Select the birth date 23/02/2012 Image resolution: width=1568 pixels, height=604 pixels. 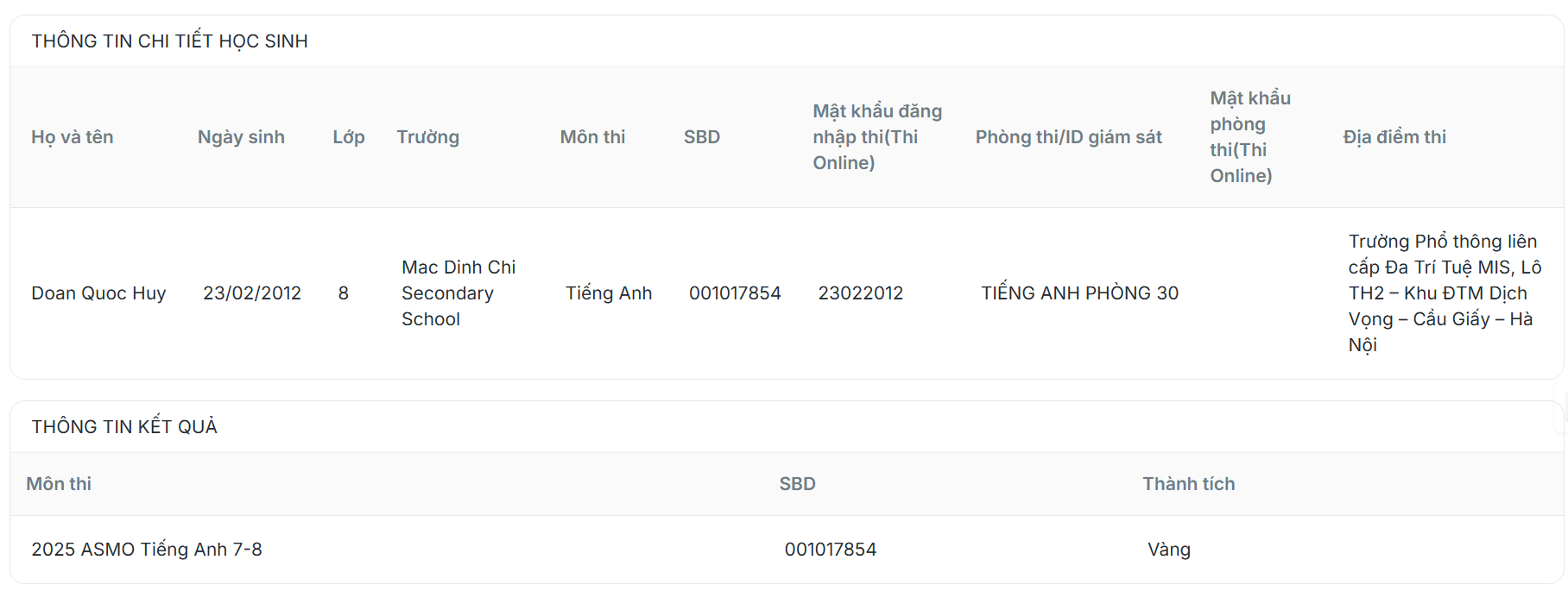tap(252, 293)
